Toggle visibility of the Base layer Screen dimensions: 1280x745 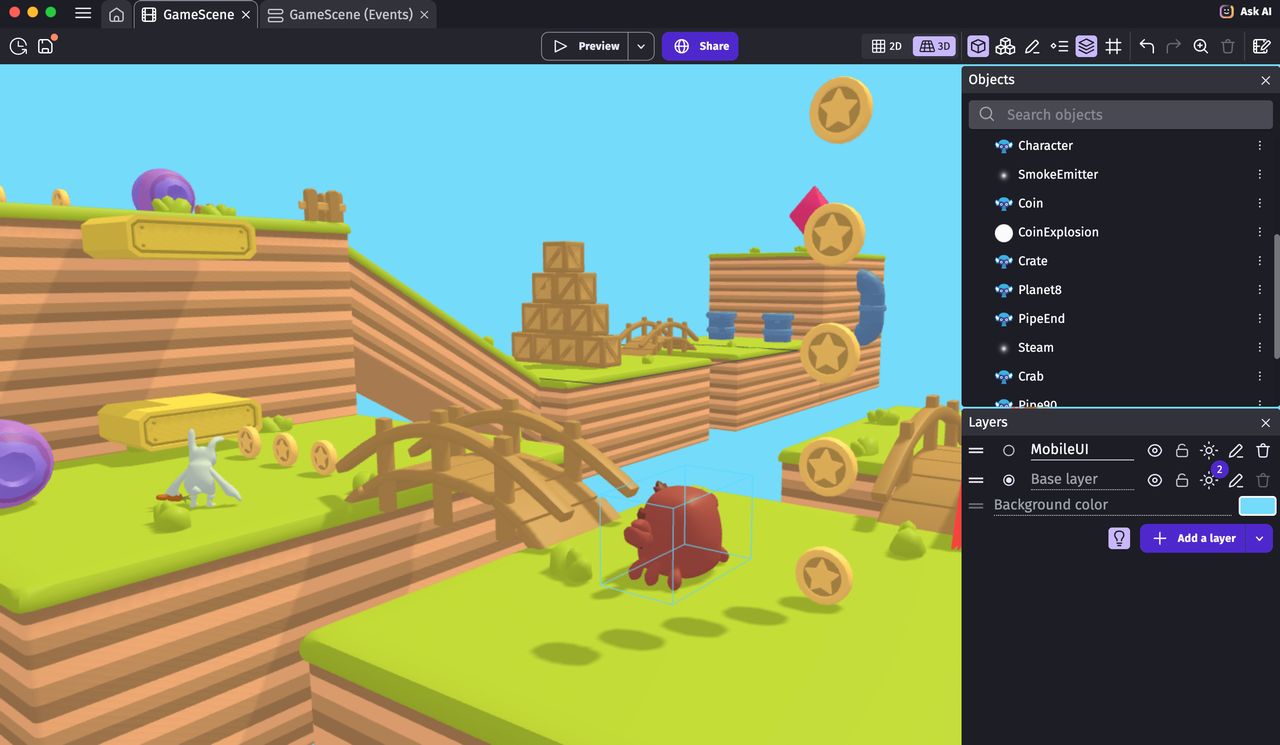click(x=1155, y=480)
